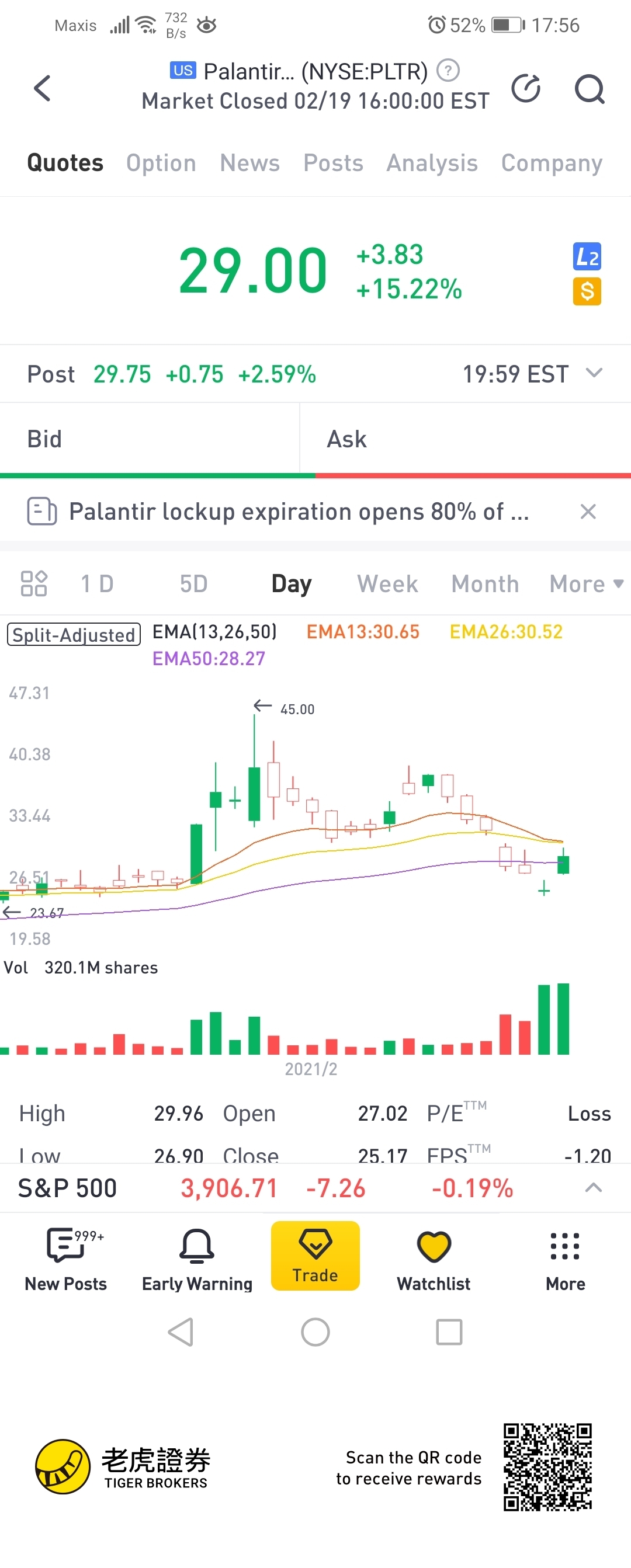Select the Week chart period
Viewport: 631px width, 1568px height.
(x=387, y=583)
